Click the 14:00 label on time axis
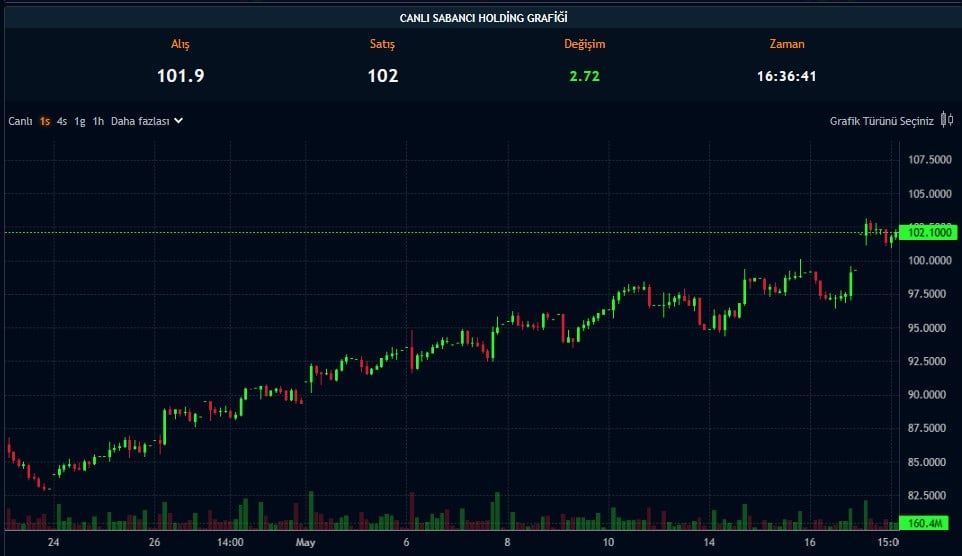The height and width of the screenshot is (556, 962). [x=230, y=543]
